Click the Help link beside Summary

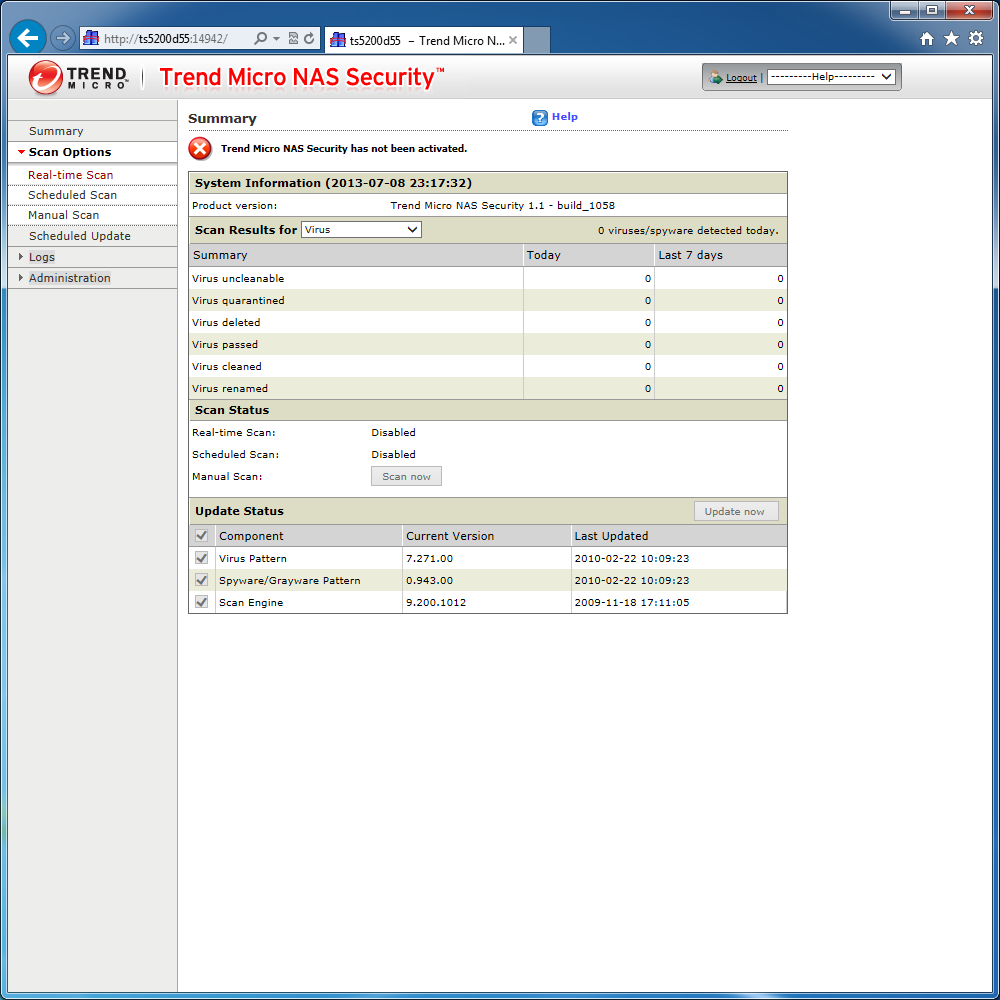(564, 117)
